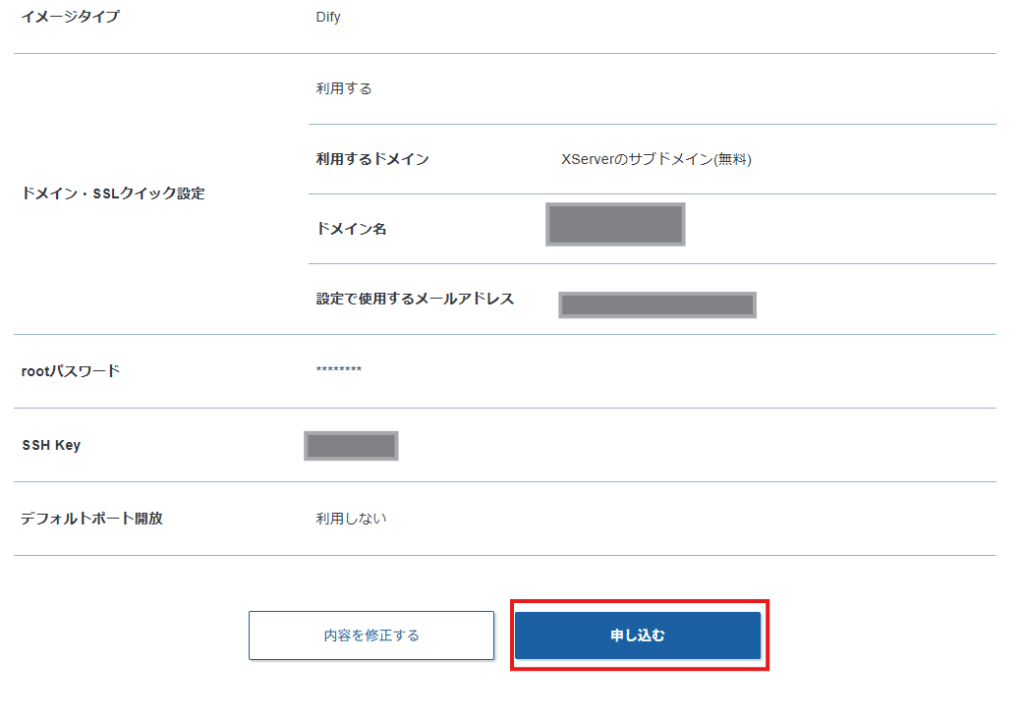
Task: Click the ドメイン名 label
Action: click(x=351, y=229)
